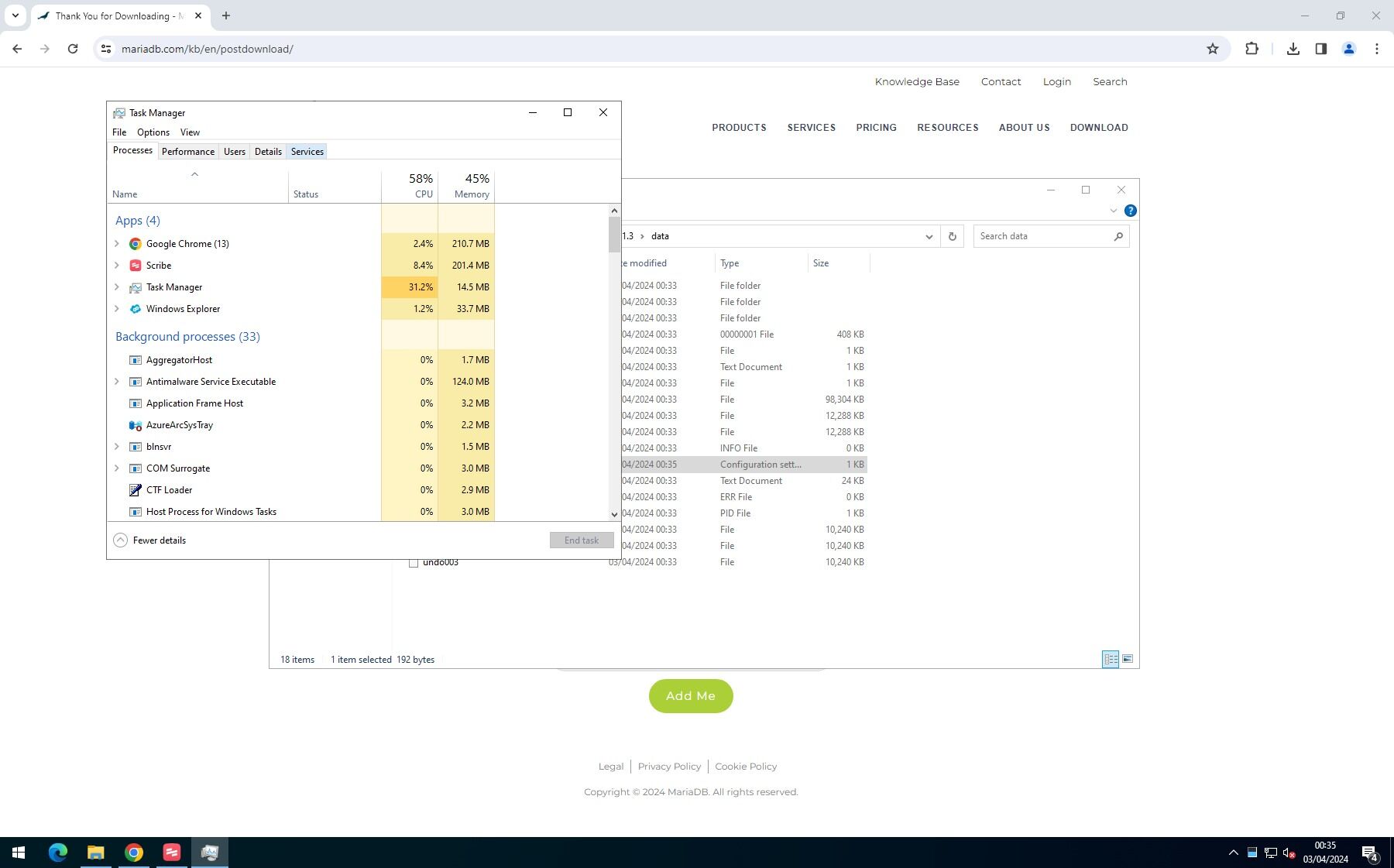The height and width of the screenshot is (868, 1394).
Task: Bookmark this page with the star icon
Action: pyautogui.click(x=1213, y=49)
